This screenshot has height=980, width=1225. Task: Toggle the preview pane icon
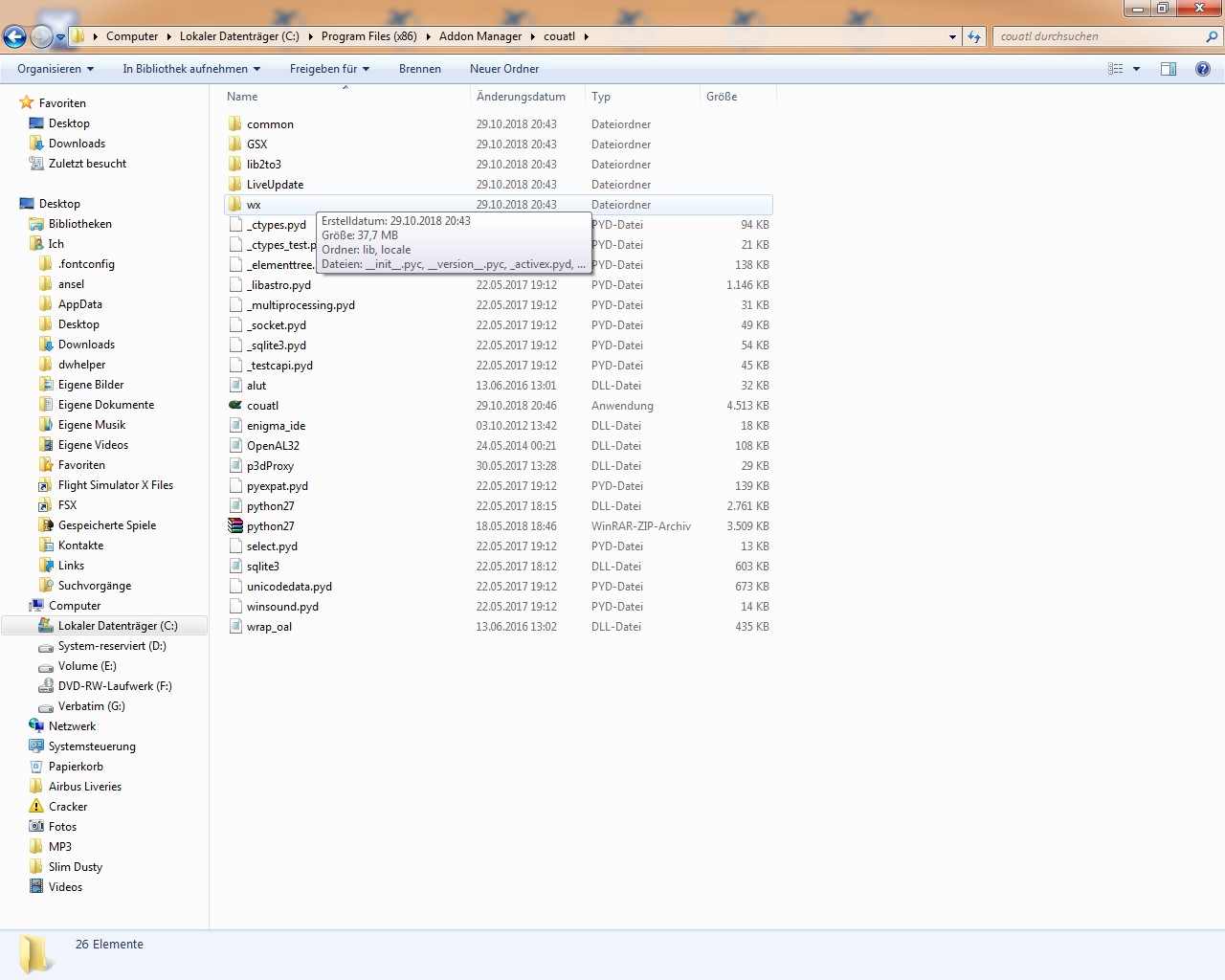tap(1169, 69)
